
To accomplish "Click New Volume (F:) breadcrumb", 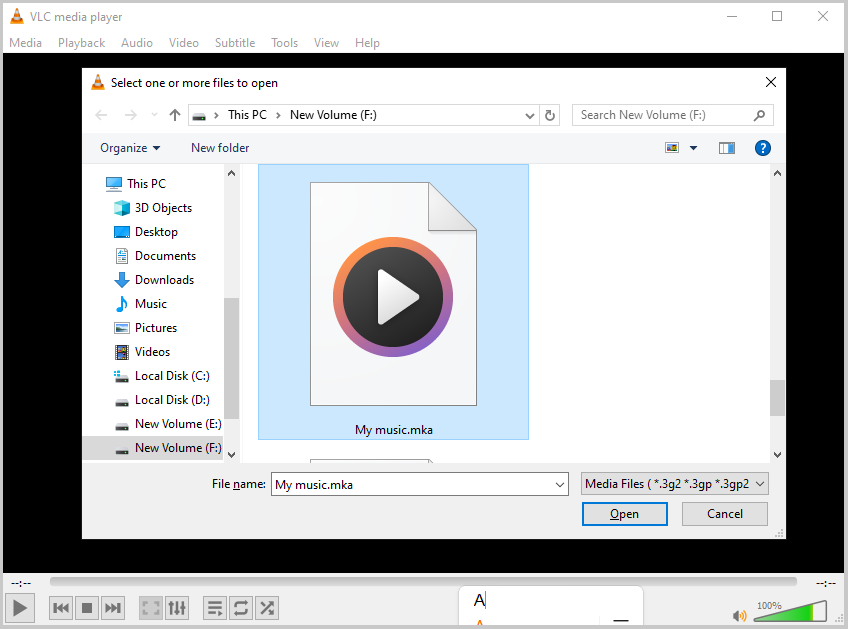I will pos(333,115).
